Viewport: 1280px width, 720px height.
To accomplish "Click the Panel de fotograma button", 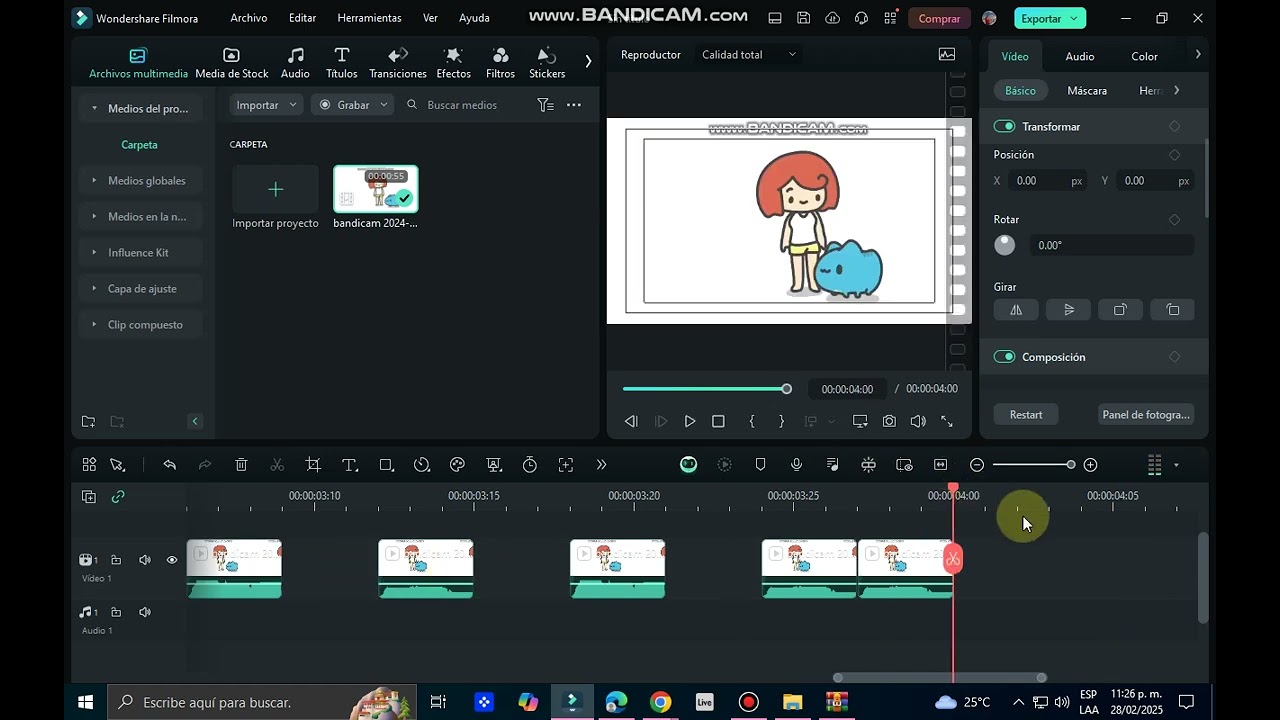I will coord(1145,415).
